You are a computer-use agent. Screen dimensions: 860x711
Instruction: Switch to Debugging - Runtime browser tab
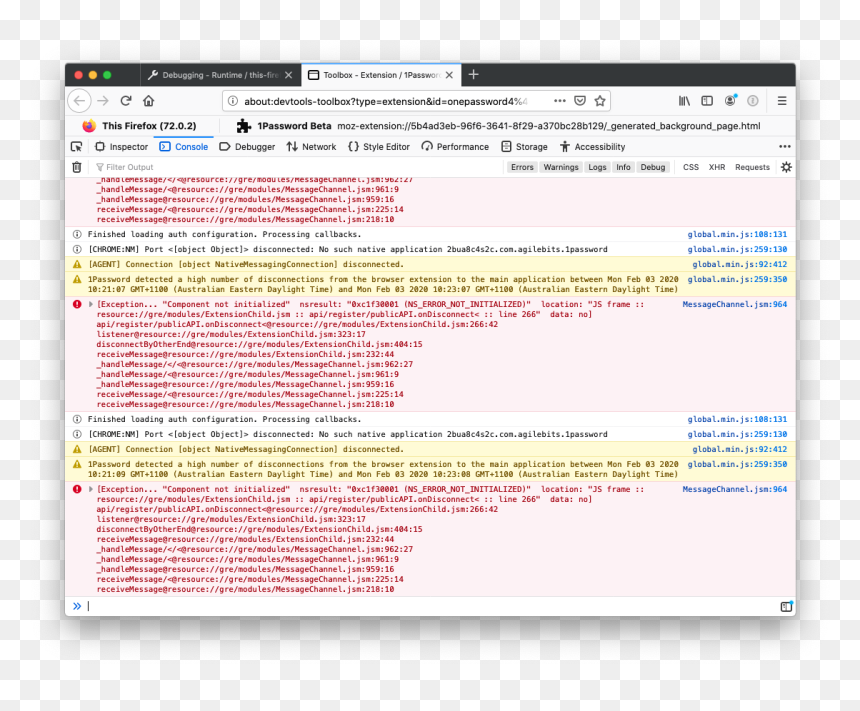(220, 75)
